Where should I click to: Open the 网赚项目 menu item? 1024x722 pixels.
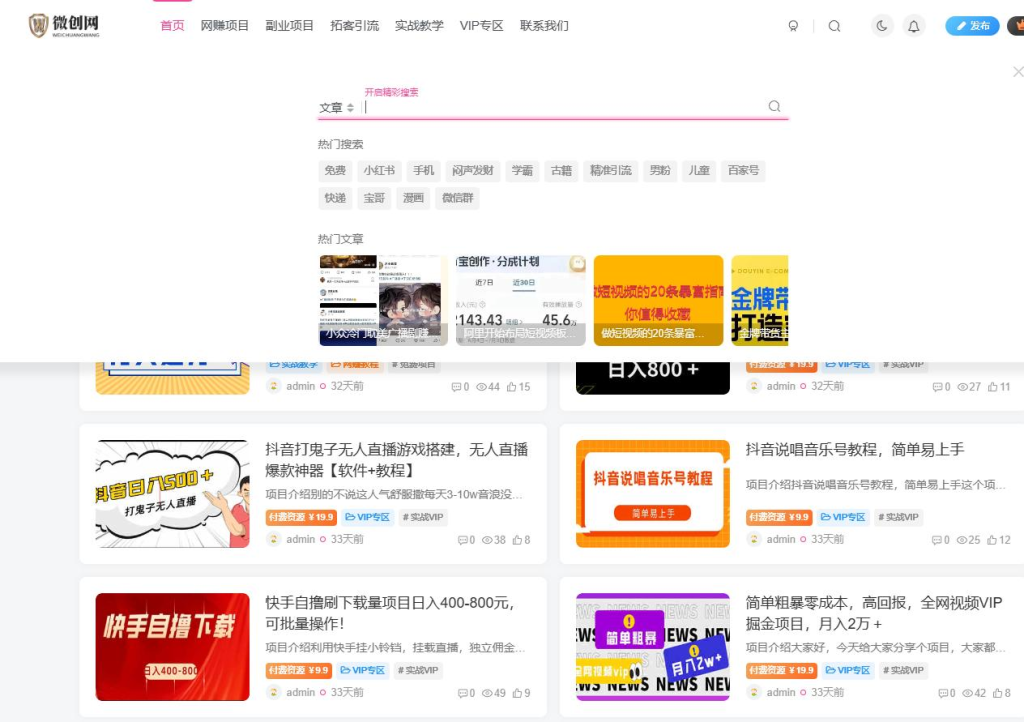click(x=225, y=25)
